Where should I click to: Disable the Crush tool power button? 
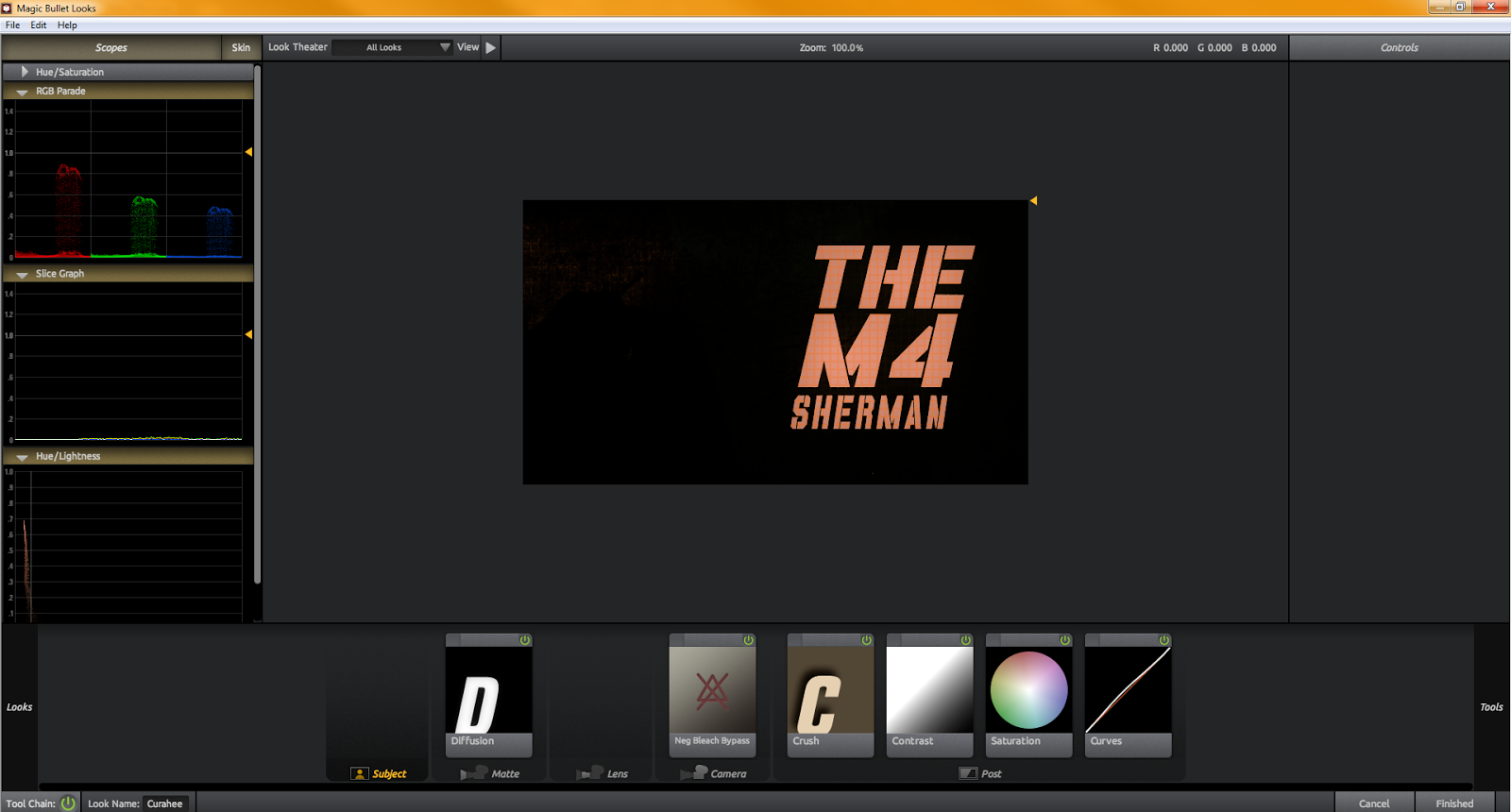867,640
